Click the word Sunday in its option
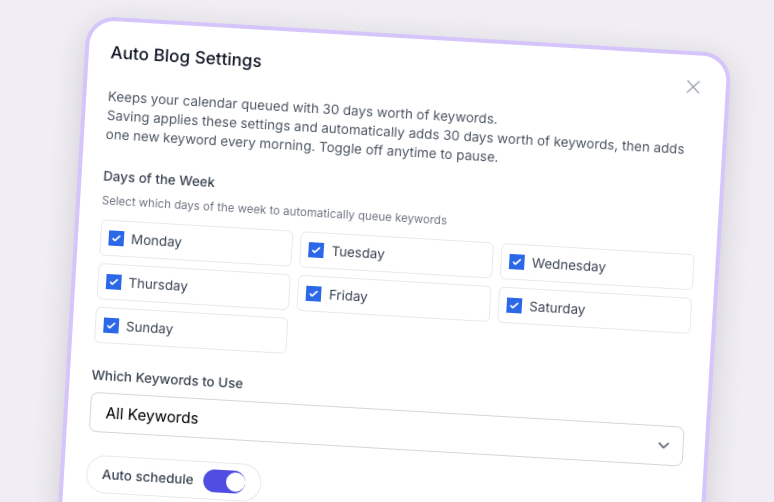Screen dimensions: 774x502 coord(149,328)
